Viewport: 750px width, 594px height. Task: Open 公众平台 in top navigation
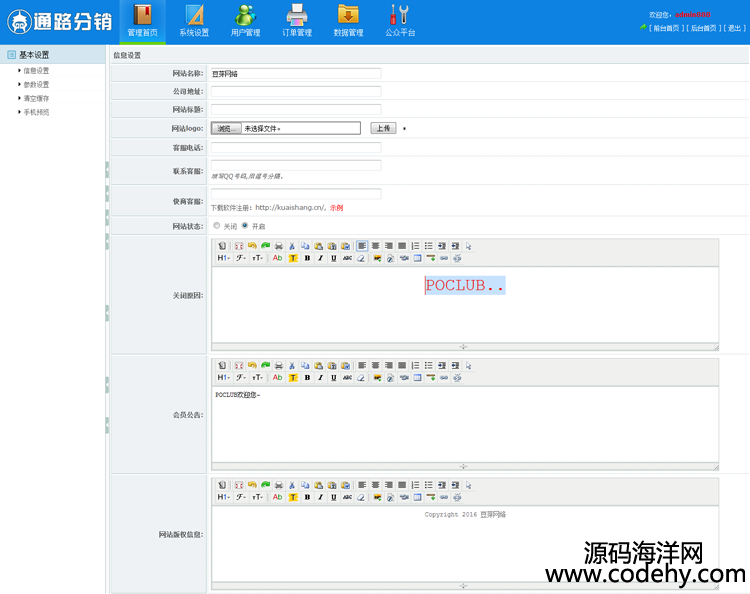(x=400, y=22)
